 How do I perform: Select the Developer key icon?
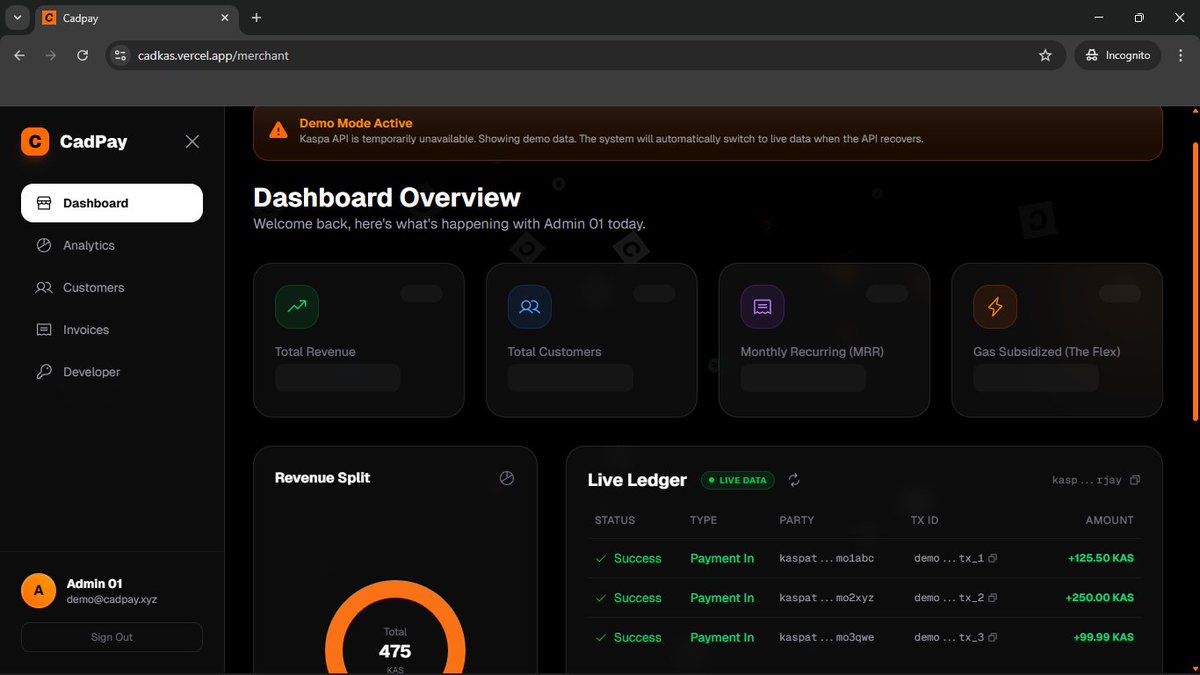point(42,371)
